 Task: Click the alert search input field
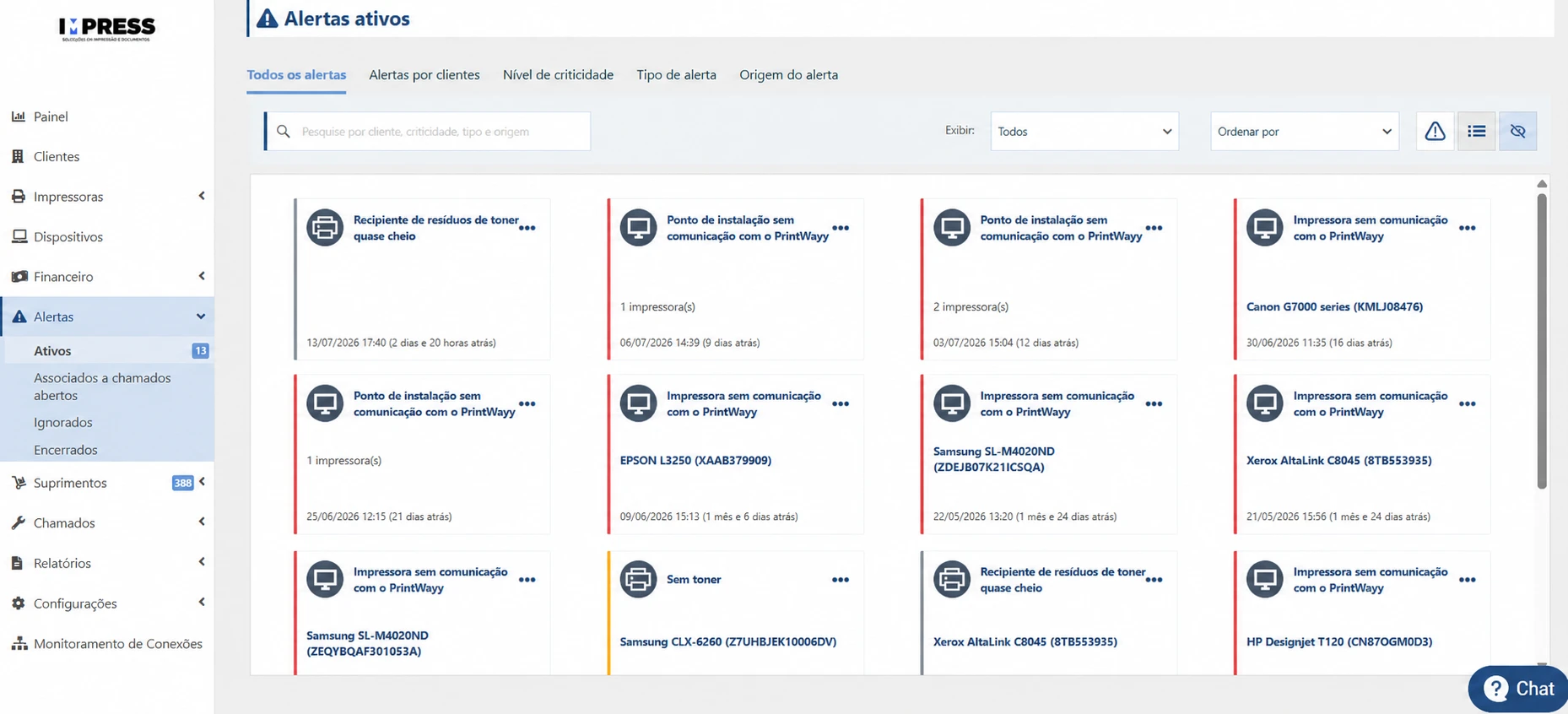click(429, 132)
